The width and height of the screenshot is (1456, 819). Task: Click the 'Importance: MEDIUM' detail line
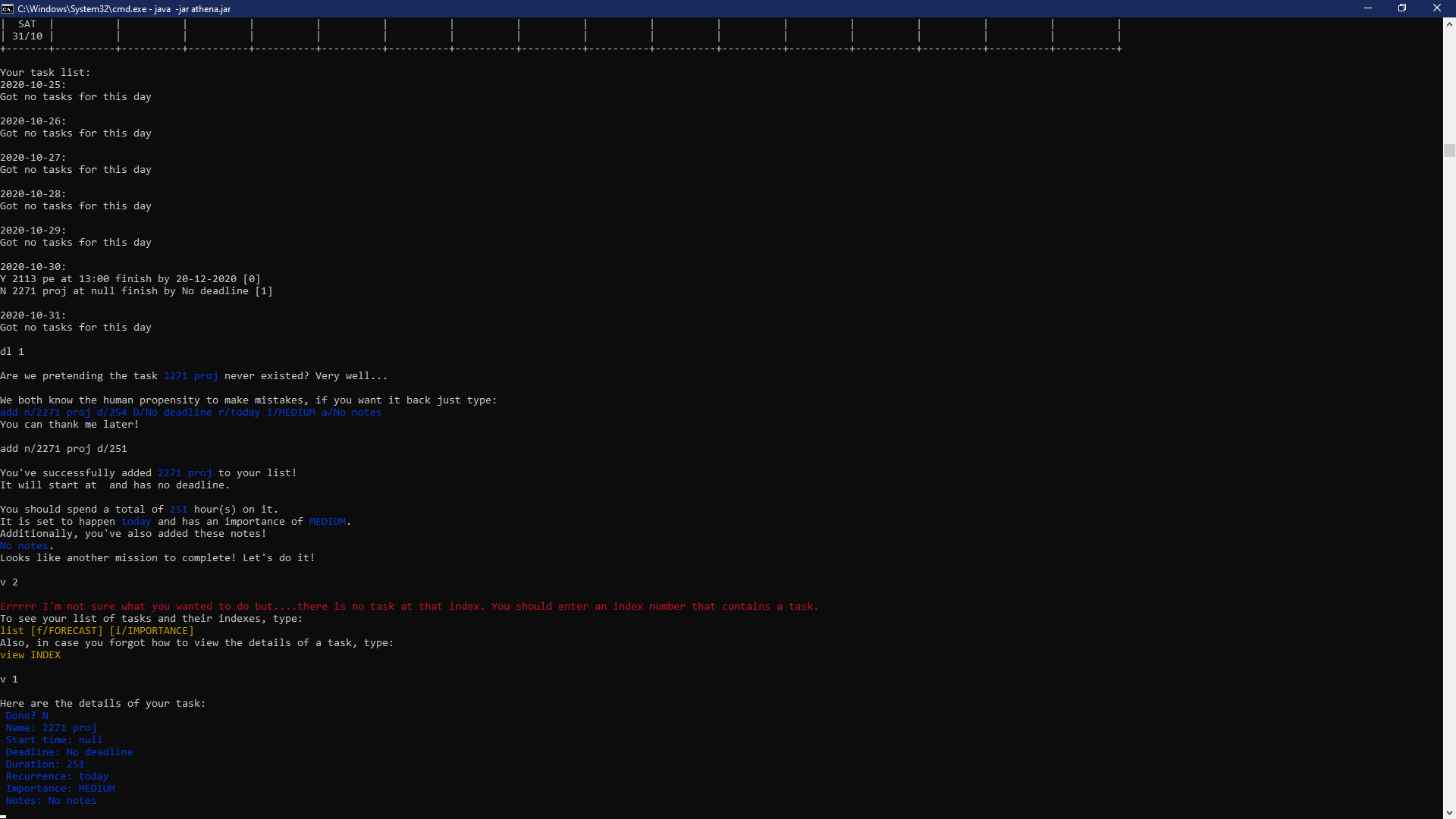coord(61,789)
